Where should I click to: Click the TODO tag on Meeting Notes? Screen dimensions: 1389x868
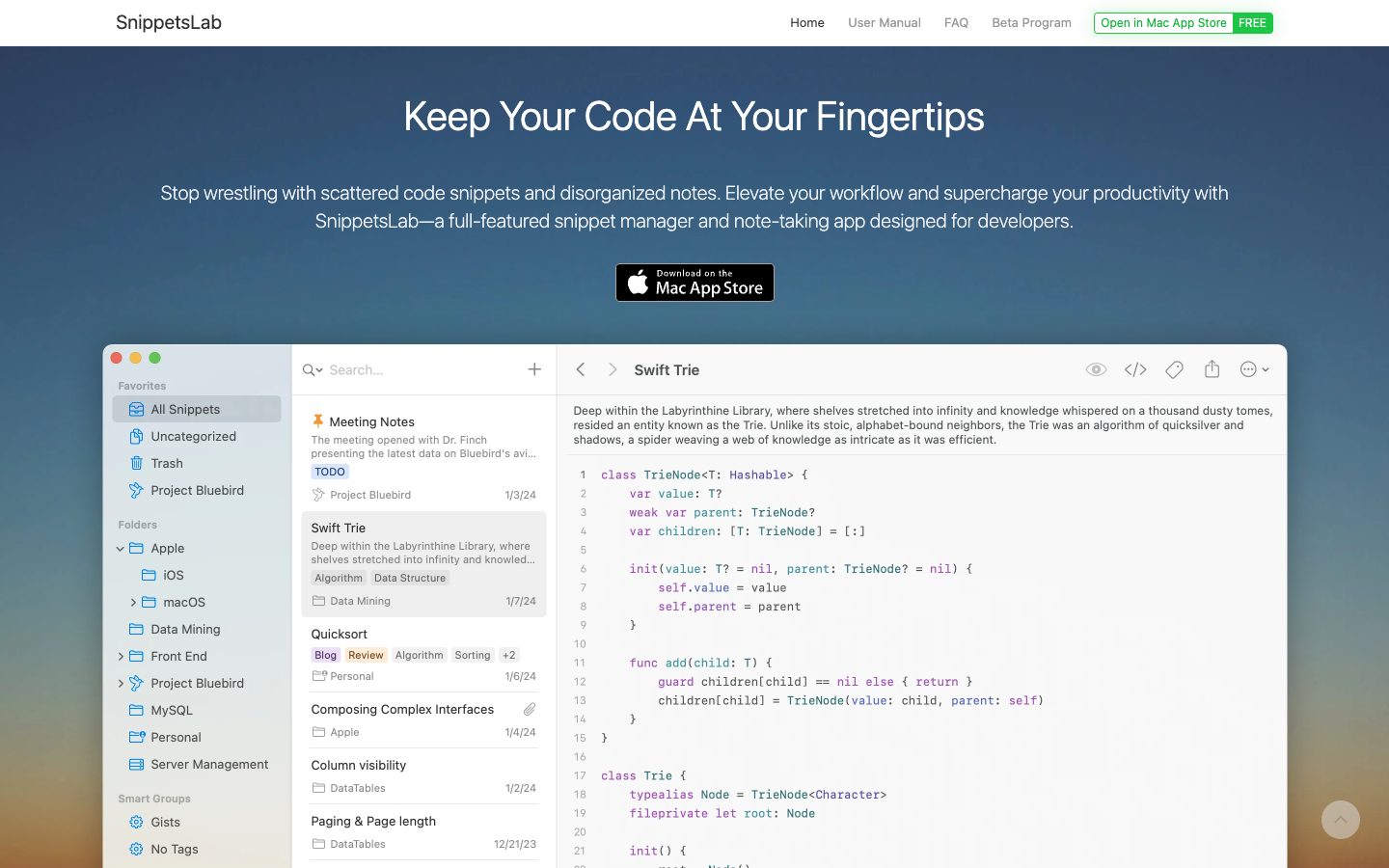click(x=330, y=472)
